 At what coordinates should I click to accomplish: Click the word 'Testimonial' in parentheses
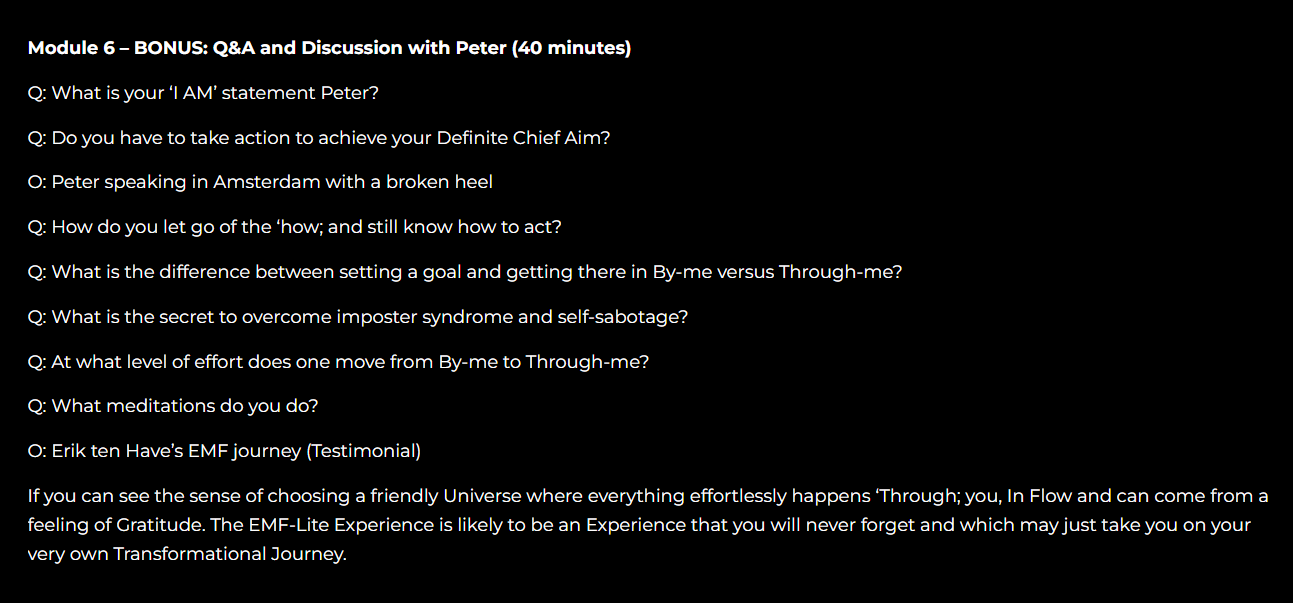[364, 451]
